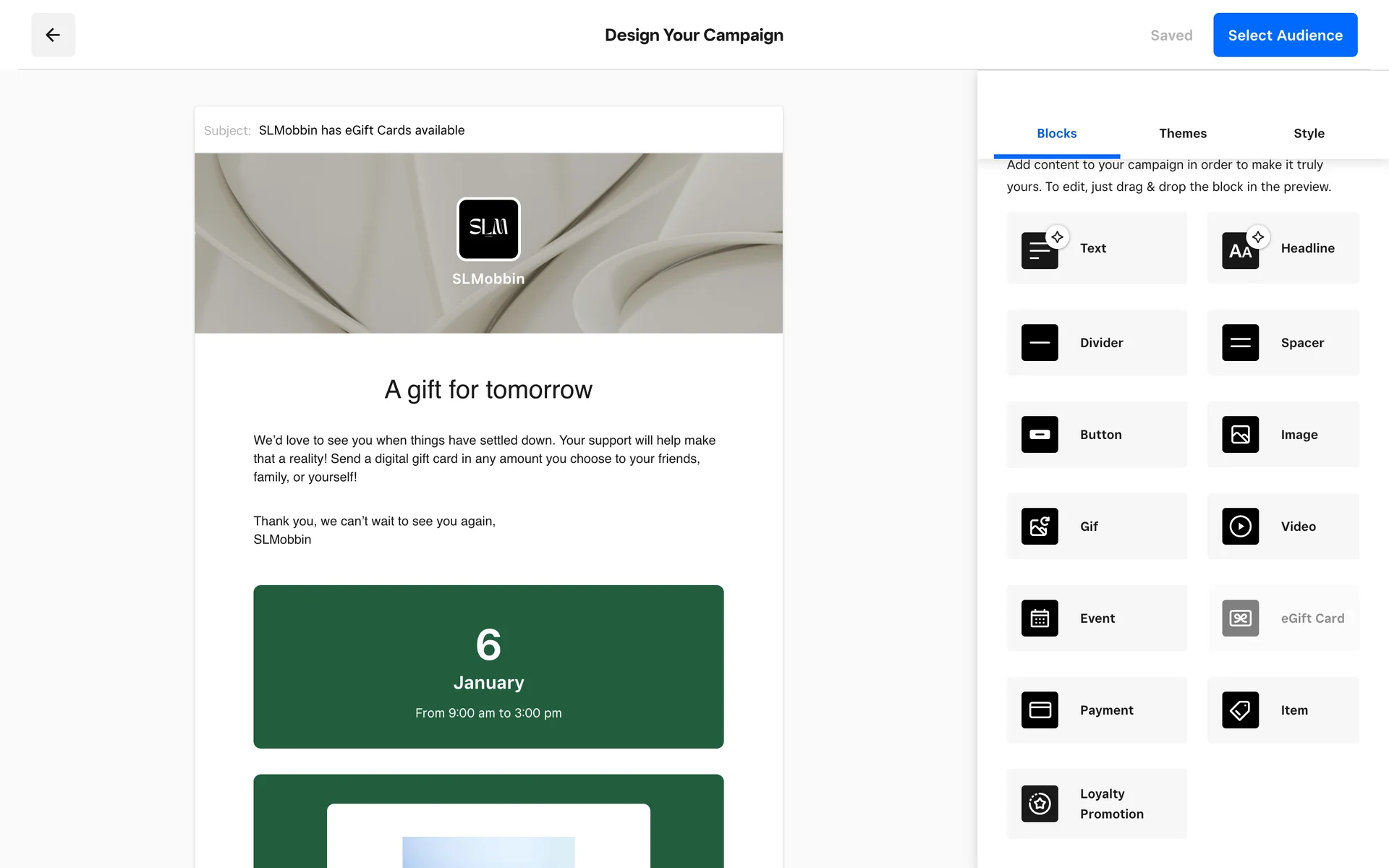Choose the Spacer block icon
This screenshot has height=868, width=1389.
(x=1240, y=343)
